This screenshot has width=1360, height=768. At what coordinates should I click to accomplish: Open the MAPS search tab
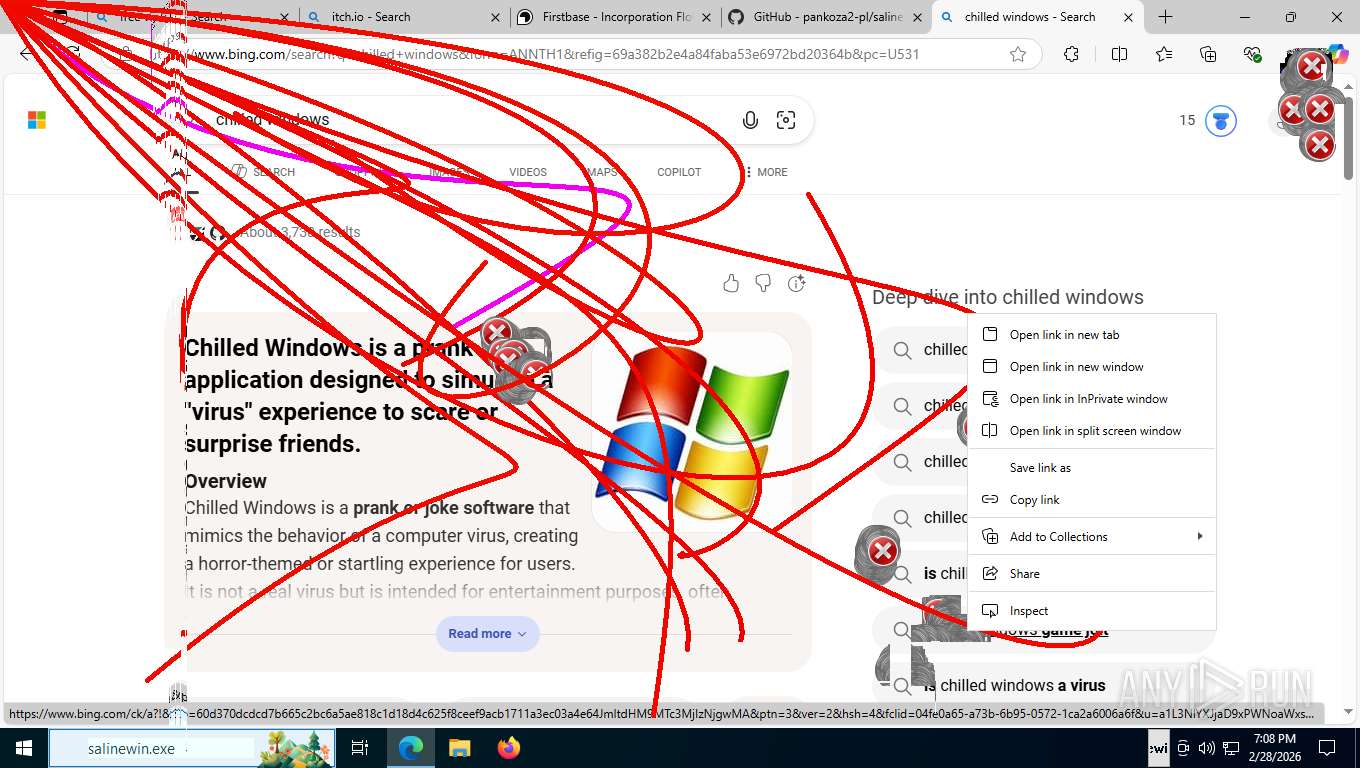click(602, 172)
